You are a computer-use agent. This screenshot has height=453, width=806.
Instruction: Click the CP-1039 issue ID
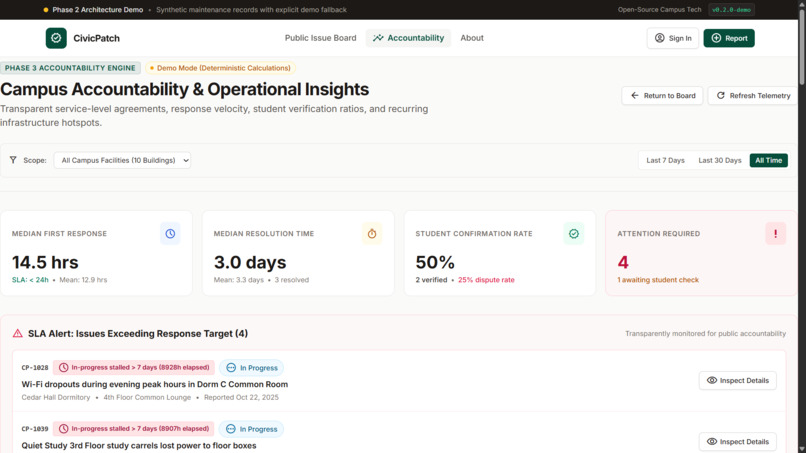(x=35, y=429)
